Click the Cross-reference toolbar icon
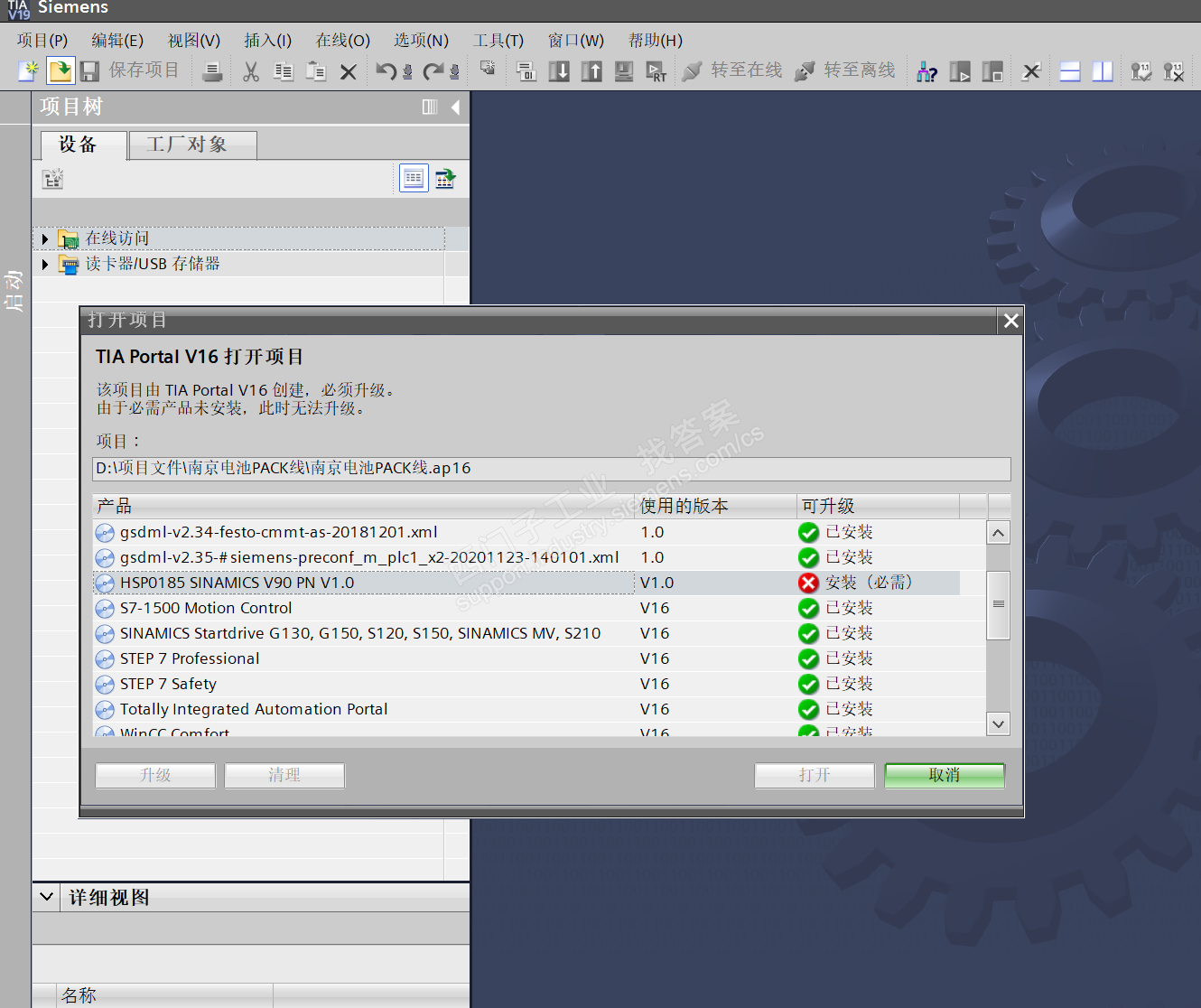The height and width of the screenshot is (1008, 1201). (1031, 71)
